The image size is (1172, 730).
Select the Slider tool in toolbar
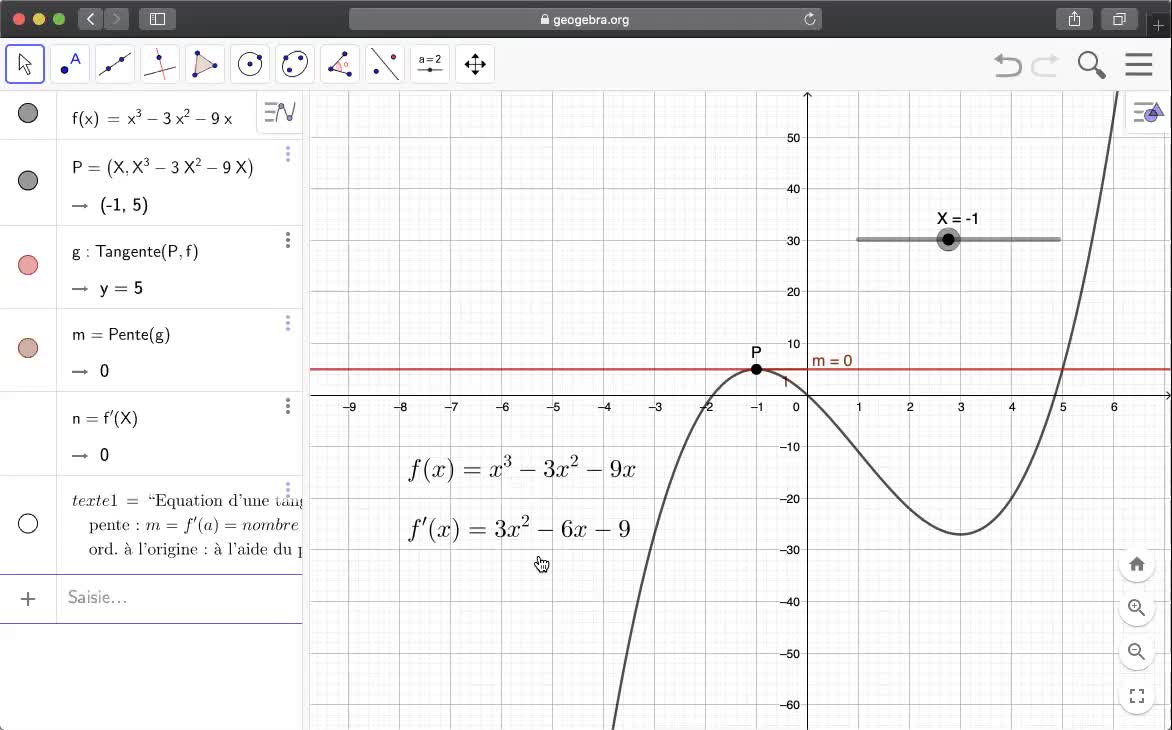coord(430,65)
